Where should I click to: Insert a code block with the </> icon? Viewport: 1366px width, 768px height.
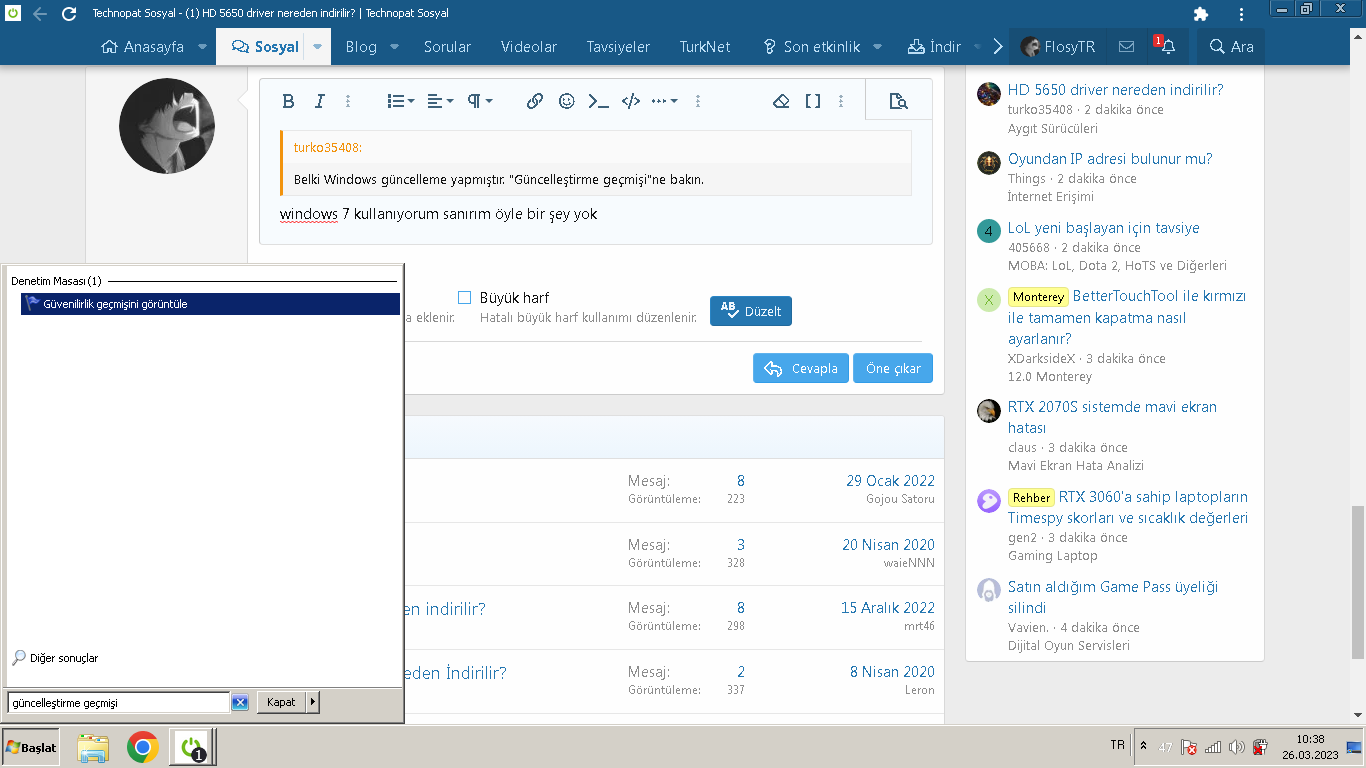coord(631,101)
